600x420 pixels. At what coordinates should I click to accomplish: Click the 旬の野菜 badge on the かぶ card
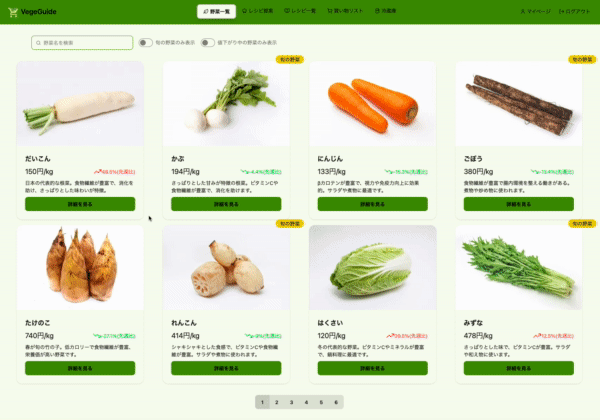pos(290,59)
